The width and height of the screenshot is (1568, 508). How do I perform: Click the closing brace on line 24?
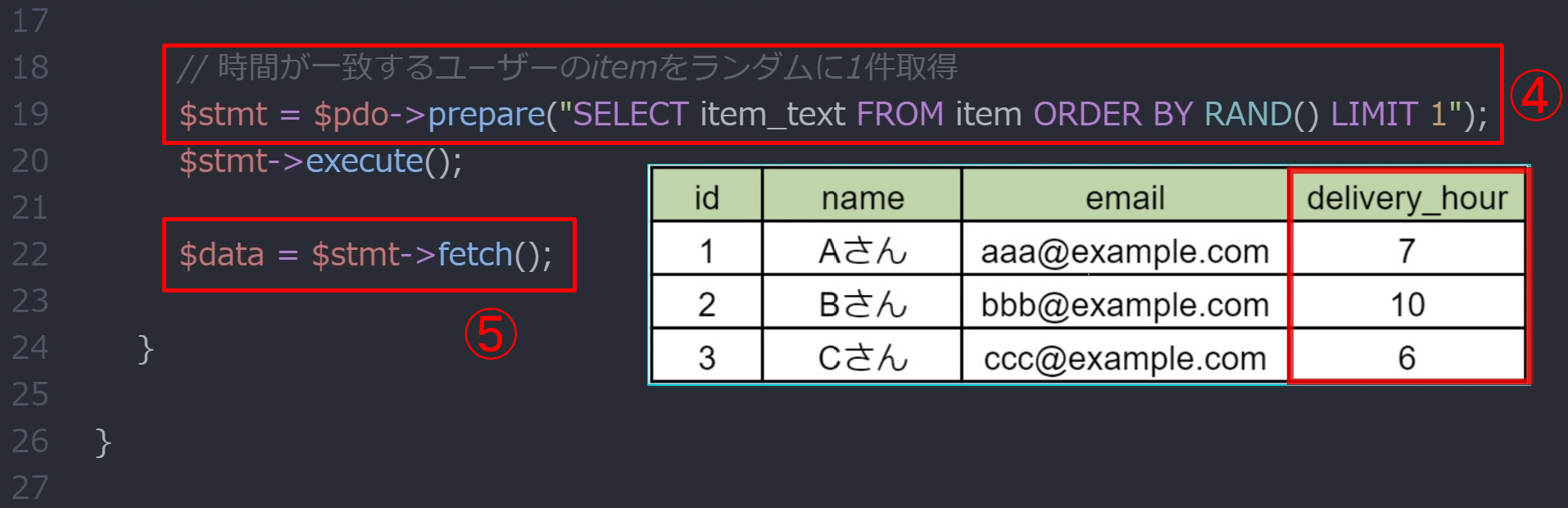tap(146, 349)
